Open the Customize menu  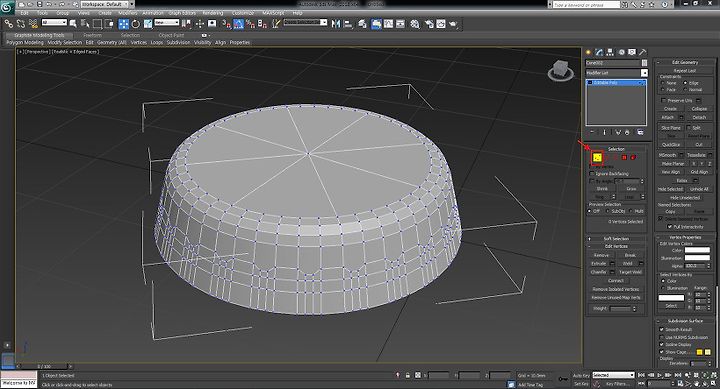[x=243, y=13]
